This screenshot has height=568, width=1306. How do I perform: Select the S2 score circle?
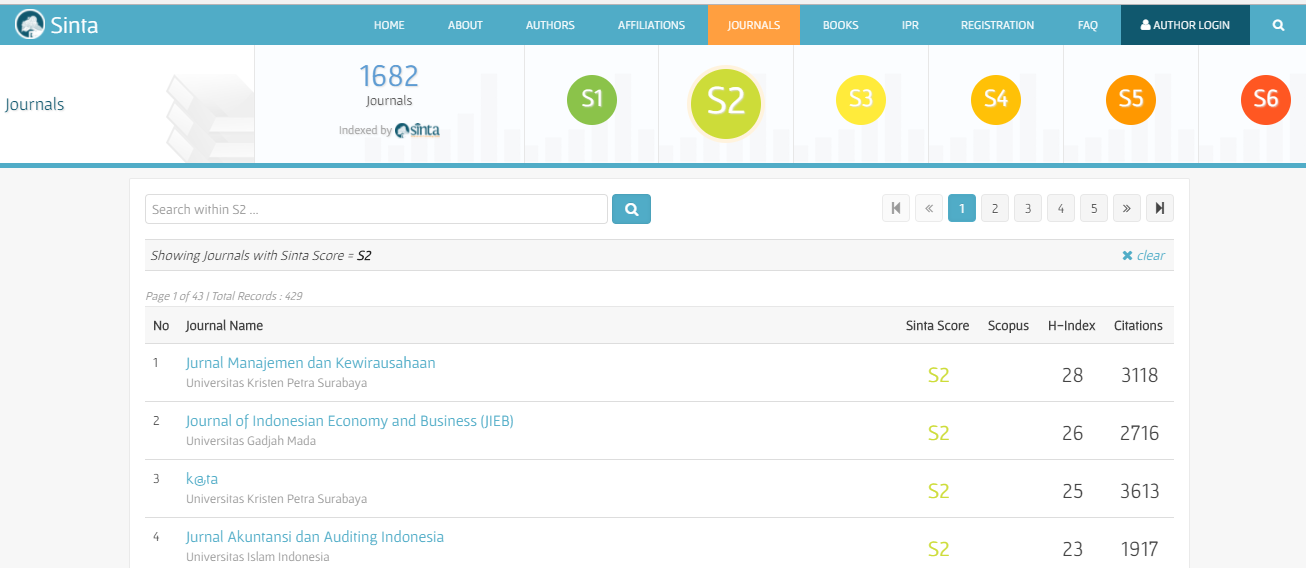726,102
